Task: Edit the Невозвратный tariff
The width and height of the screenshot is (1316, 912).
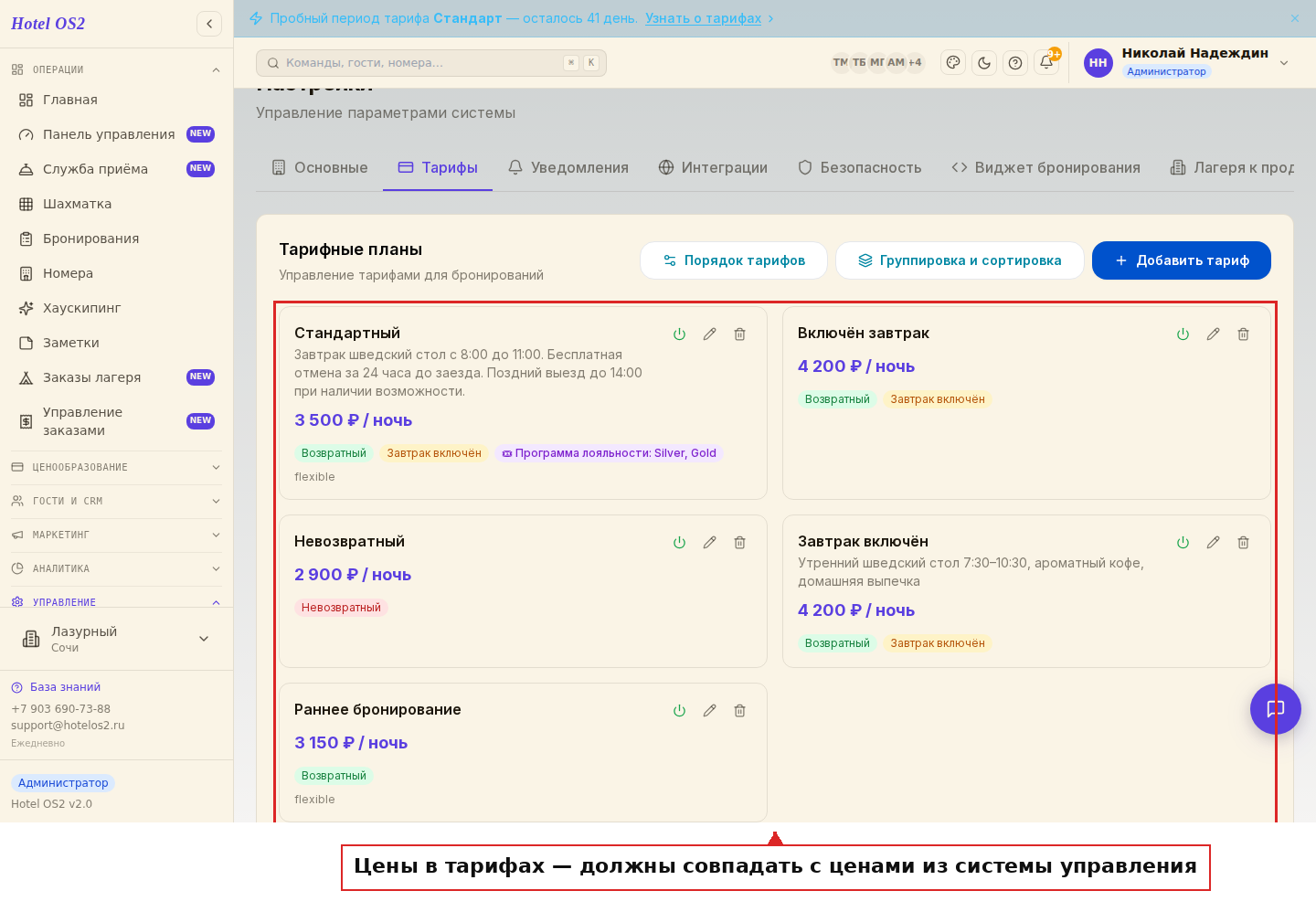Action: pos(709,543)
